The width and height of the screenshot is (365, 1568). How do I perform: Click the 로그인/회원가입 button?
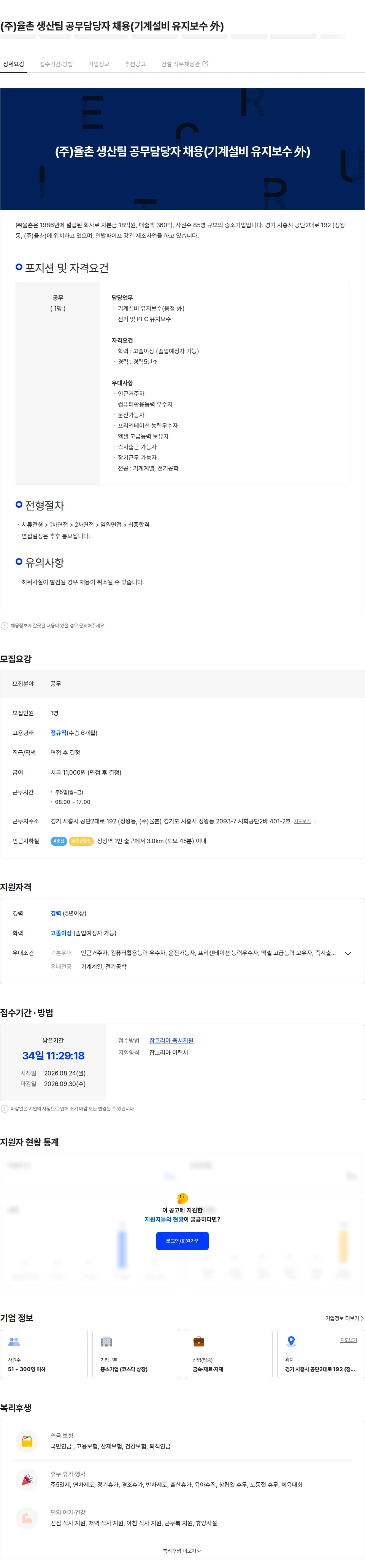tap(182, 1241)
